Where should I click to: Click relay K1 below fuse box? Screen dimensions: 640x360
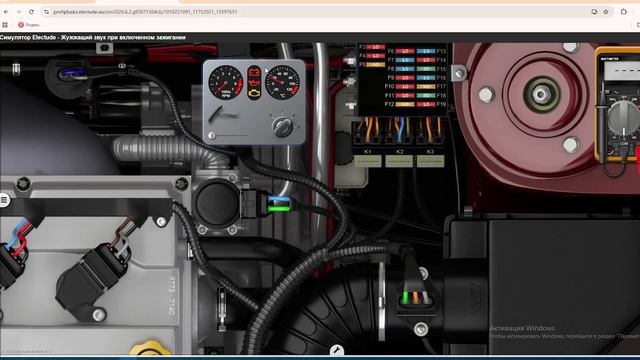368,161
